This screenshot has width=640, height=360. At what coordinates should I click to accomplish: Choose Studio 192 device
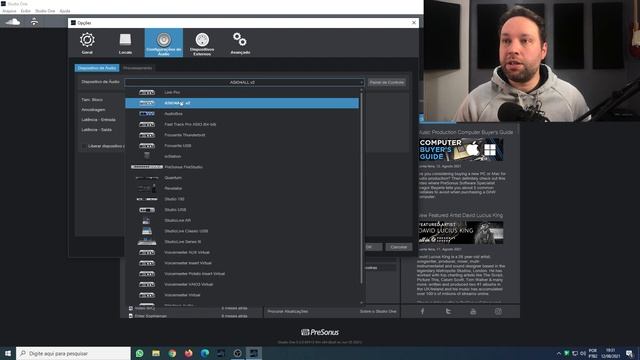point(242,199)
